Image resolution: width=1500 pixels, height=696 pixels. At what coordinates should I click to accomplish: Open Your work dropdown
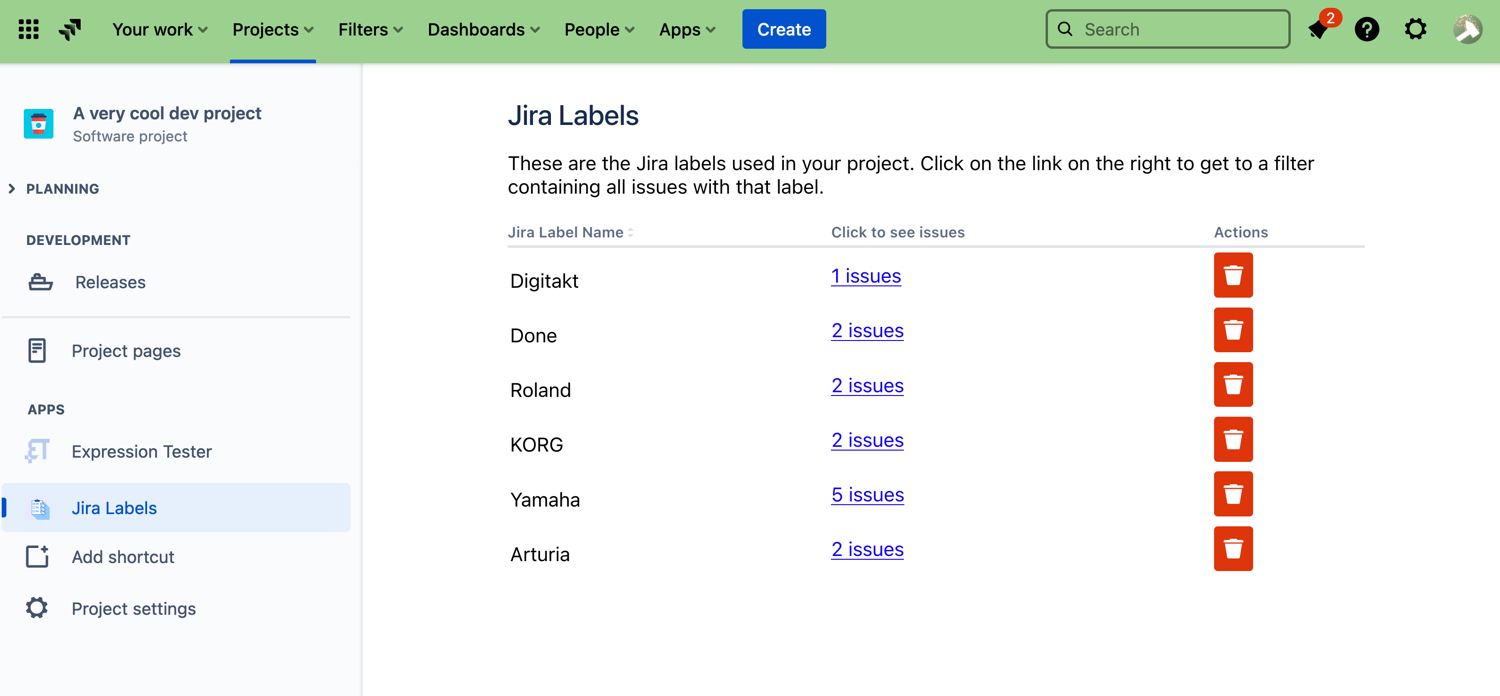(x=160, y=30)
